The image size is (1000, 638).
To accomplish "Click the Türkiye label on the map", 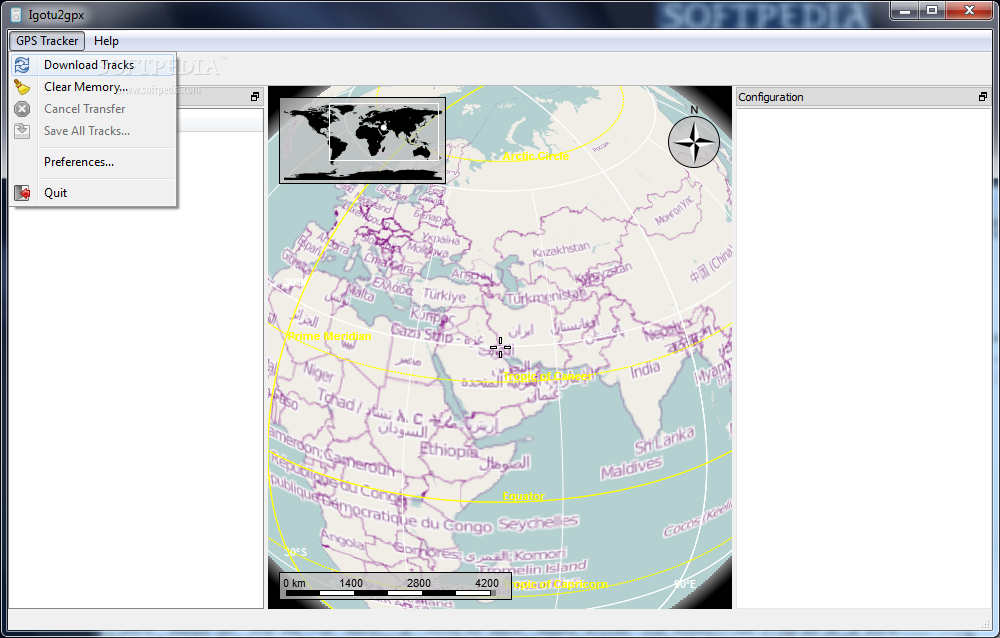I will pos(445,295).
